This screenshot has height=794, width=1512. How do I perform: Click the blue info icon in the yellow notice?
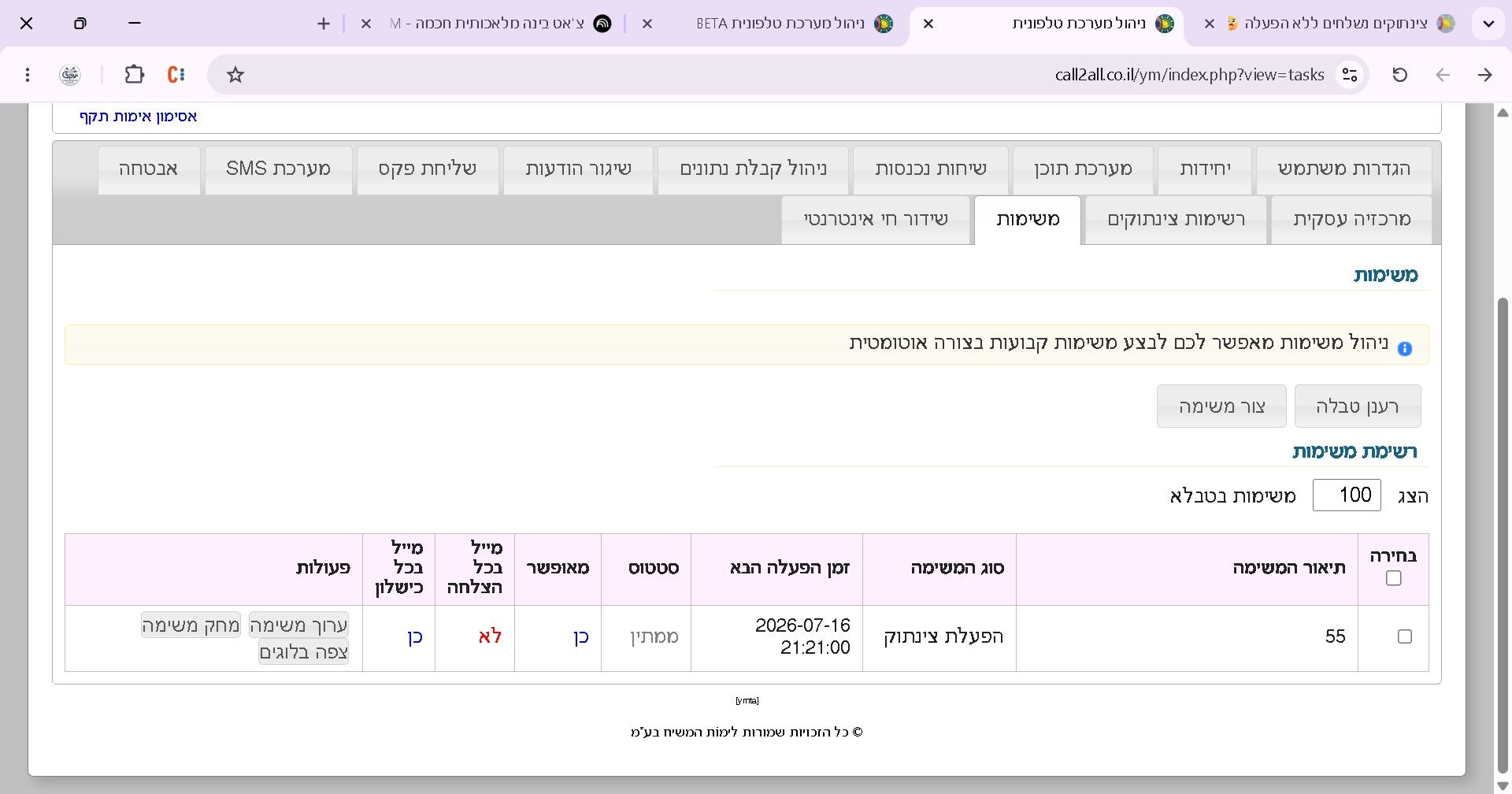1404,348
